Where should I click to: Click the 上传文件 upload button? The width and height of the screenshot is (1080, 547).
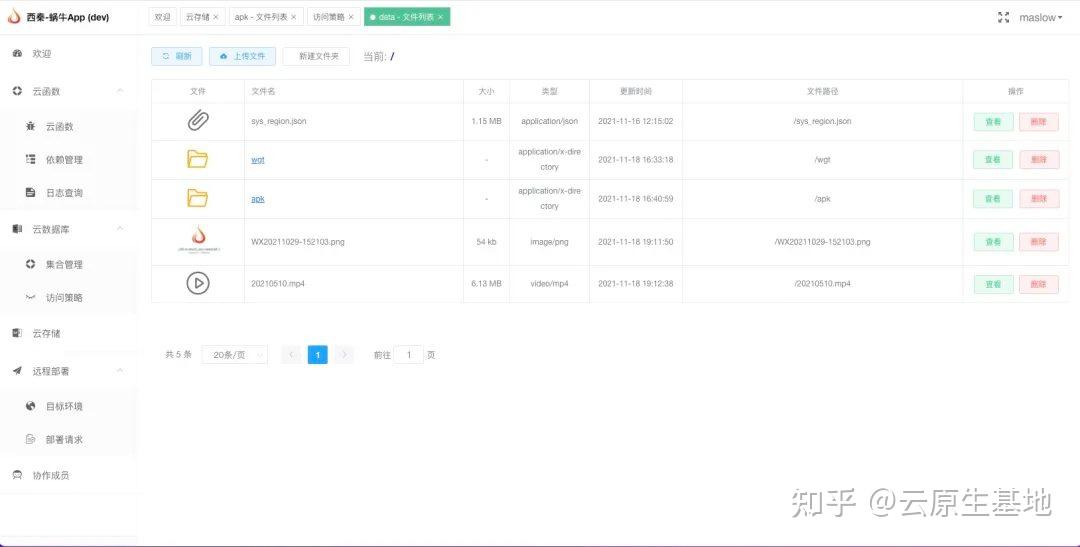242,56
